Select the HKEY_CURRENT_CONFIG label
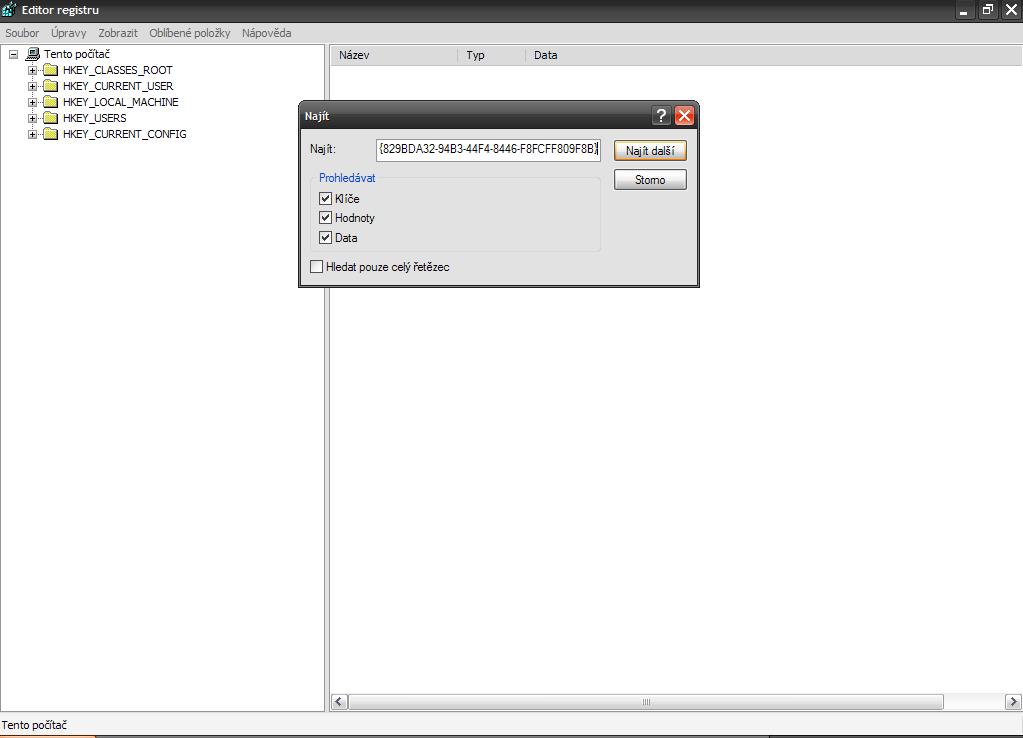This screenshot has width=1023, height=738. click(x=125, y=134)
